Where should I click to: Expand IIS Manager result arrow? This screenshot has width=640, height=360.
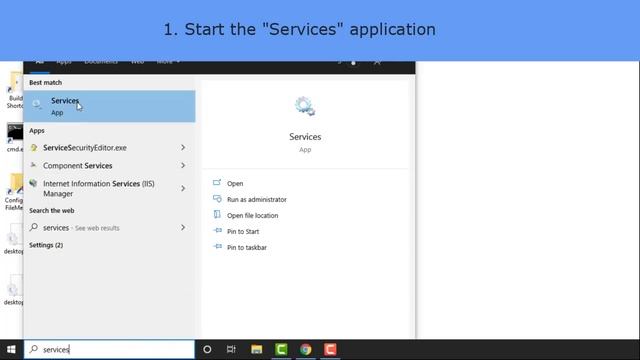click(x=183, y=188)
